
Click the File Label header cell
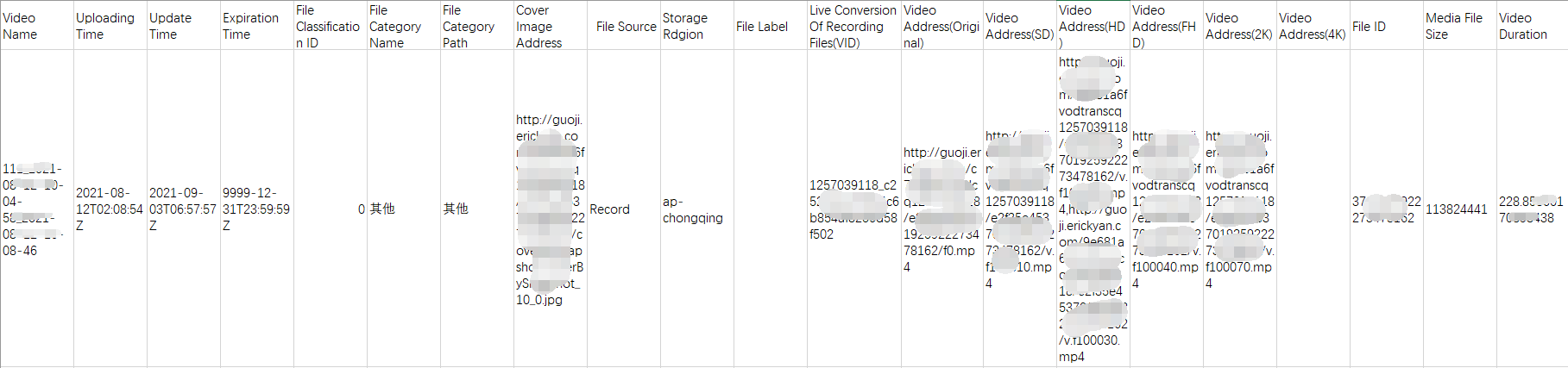(x=771, y=26)
